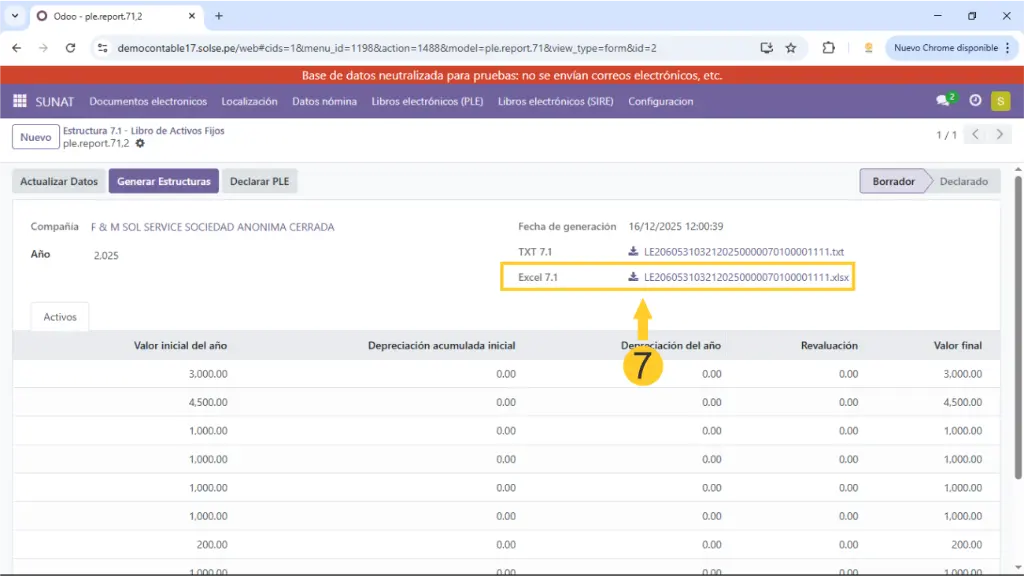Viewport: 1024px width, 576px height.
Task: Open the Configuracion menu
Action: [x=660, y=101]
